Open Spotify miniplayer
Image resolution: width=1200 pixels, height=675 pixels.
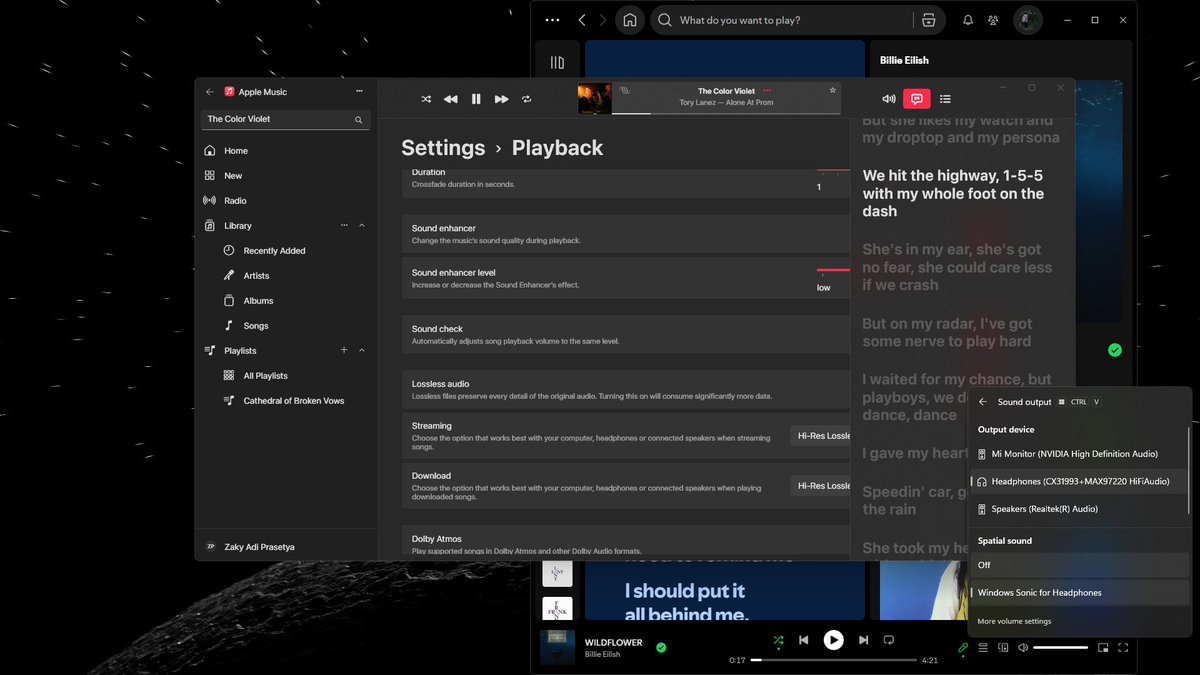tap(1103, 648)
